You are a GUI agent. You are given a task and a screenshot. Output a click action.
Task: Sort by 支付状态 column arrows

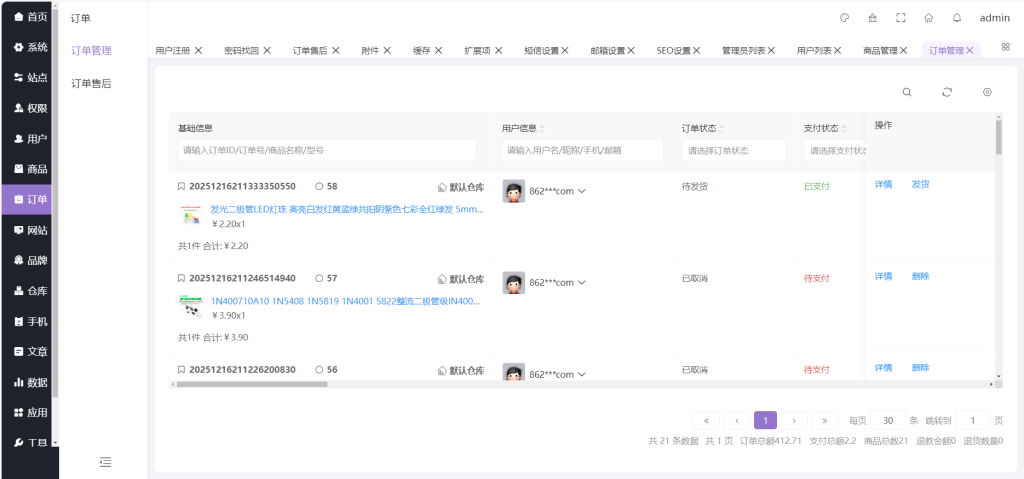[x=843, y=129]
